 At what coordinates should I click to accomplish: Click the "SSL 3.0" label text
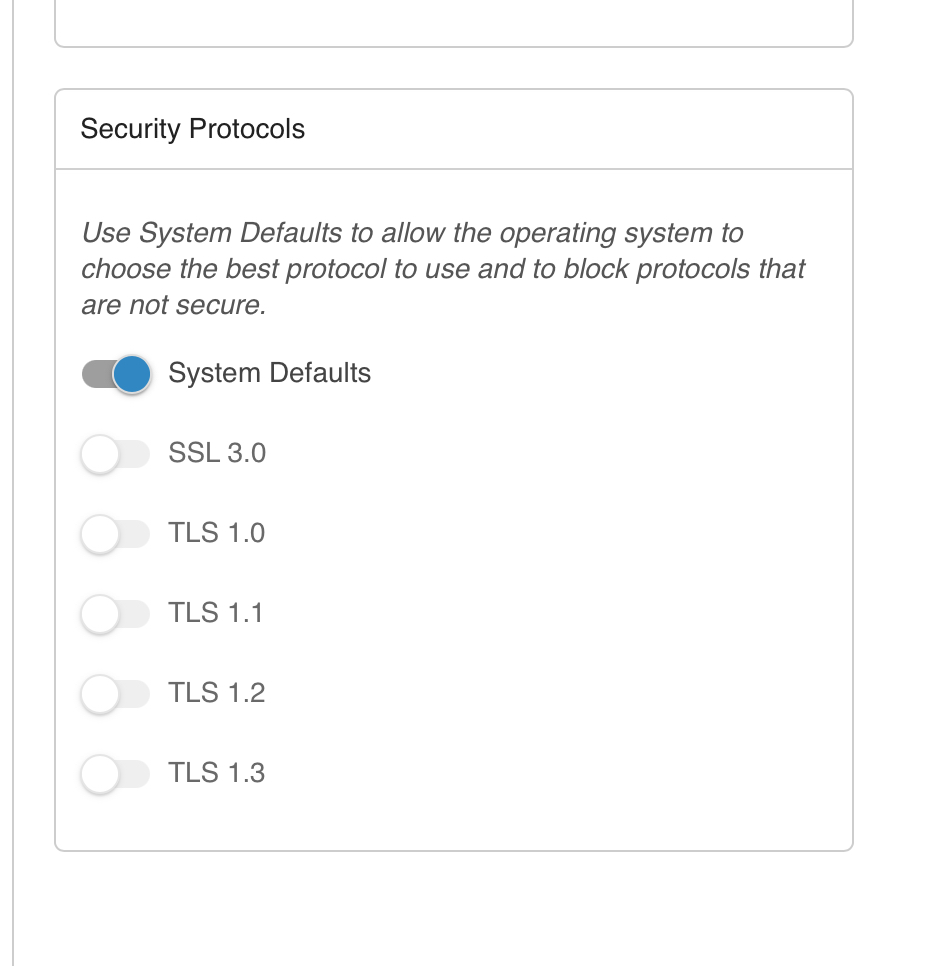click(217, 454)
